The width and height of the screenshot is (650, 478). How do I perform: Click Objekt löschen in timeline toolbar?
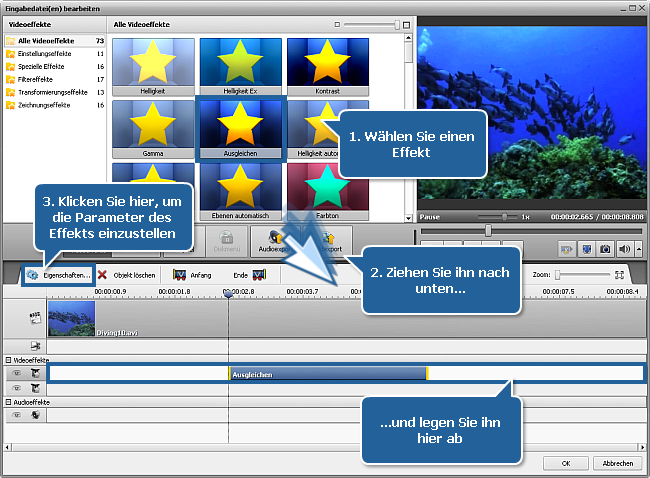tap(127, 274)
